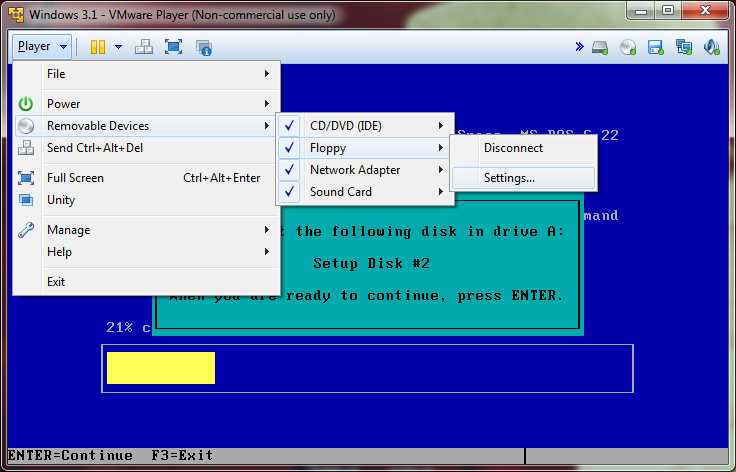This screenshot has height=472, width=736.
Task: Toggle the CD/DVD (IDE) device checkmark
Action: point(290,126)
